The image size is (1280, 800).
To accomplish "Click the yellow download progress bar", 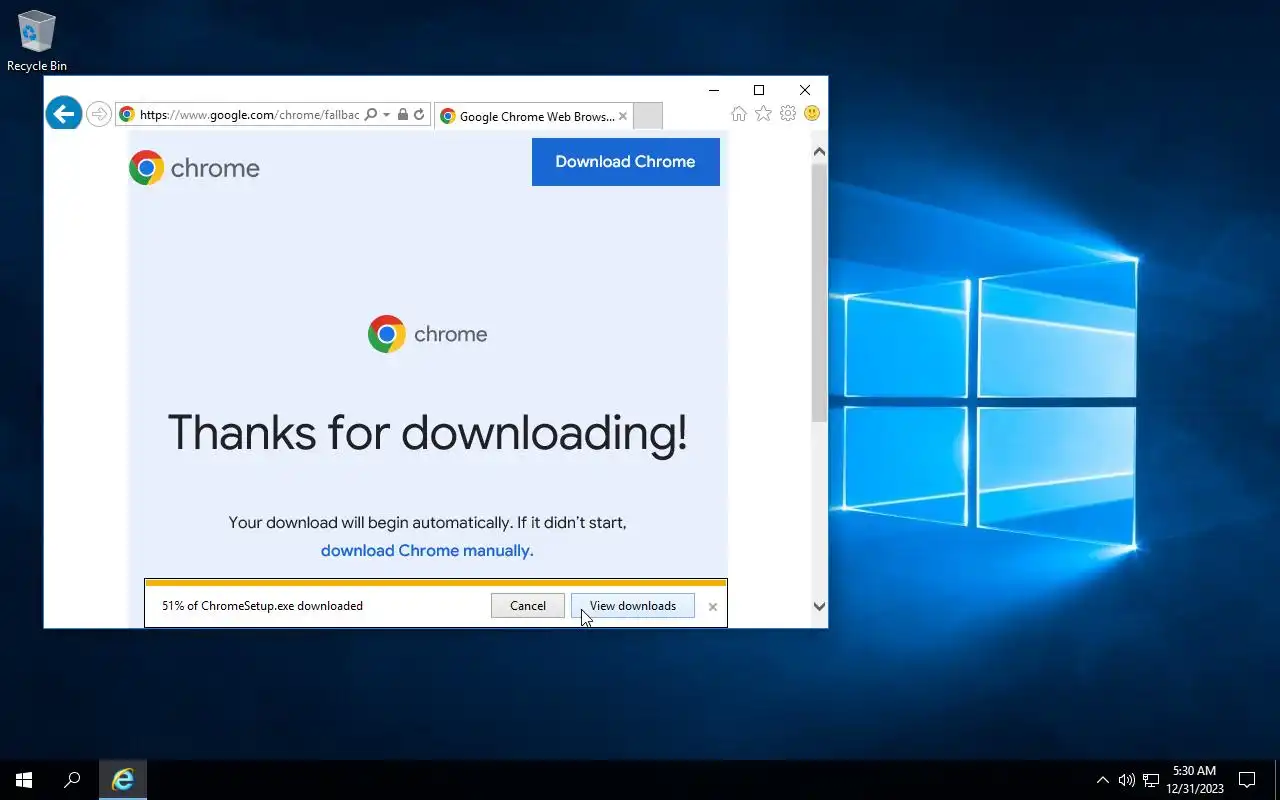I will (436, 582).
